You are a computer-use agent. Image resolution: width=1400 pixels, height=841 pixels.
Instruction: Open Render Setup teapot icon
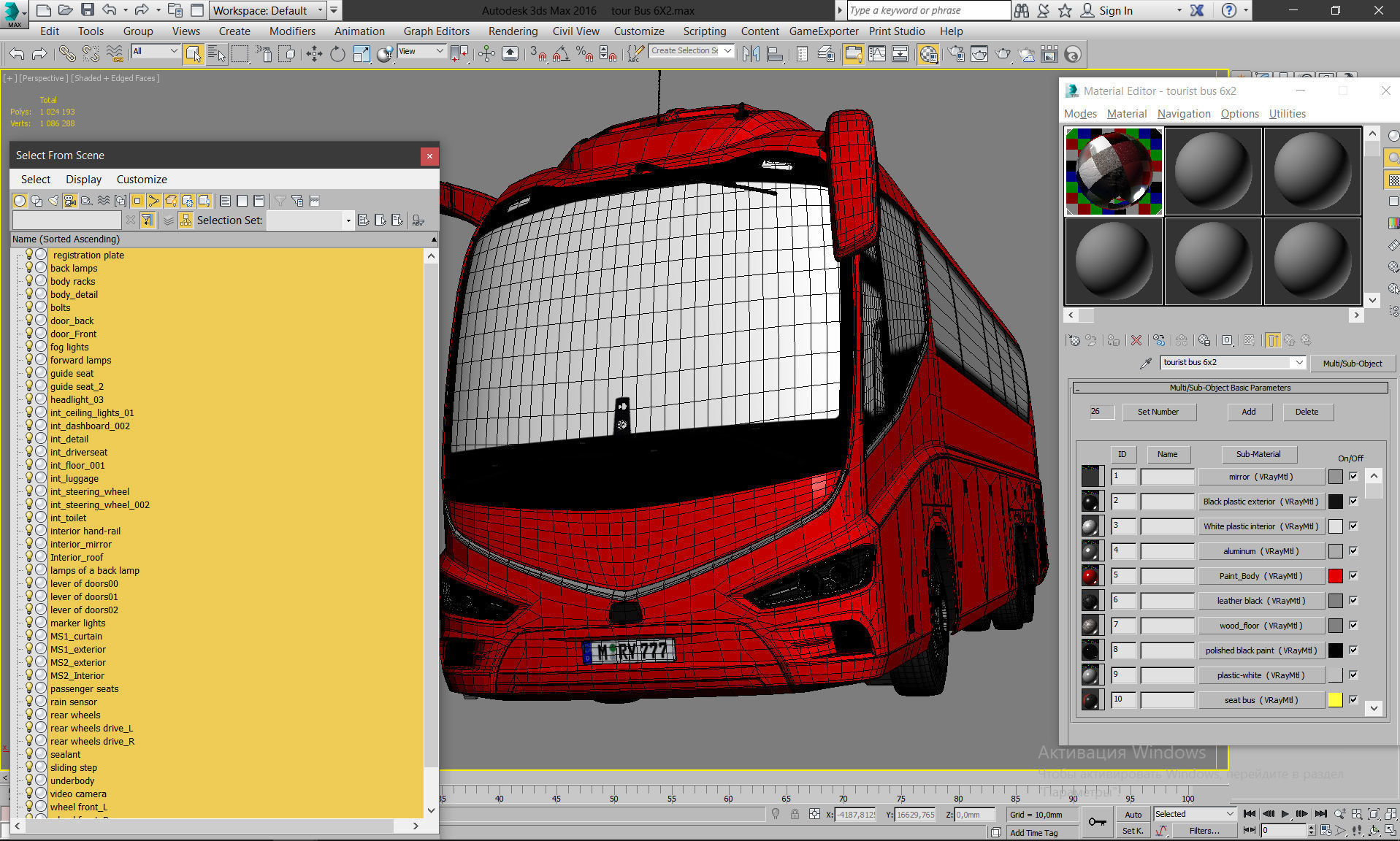(956, 54)
